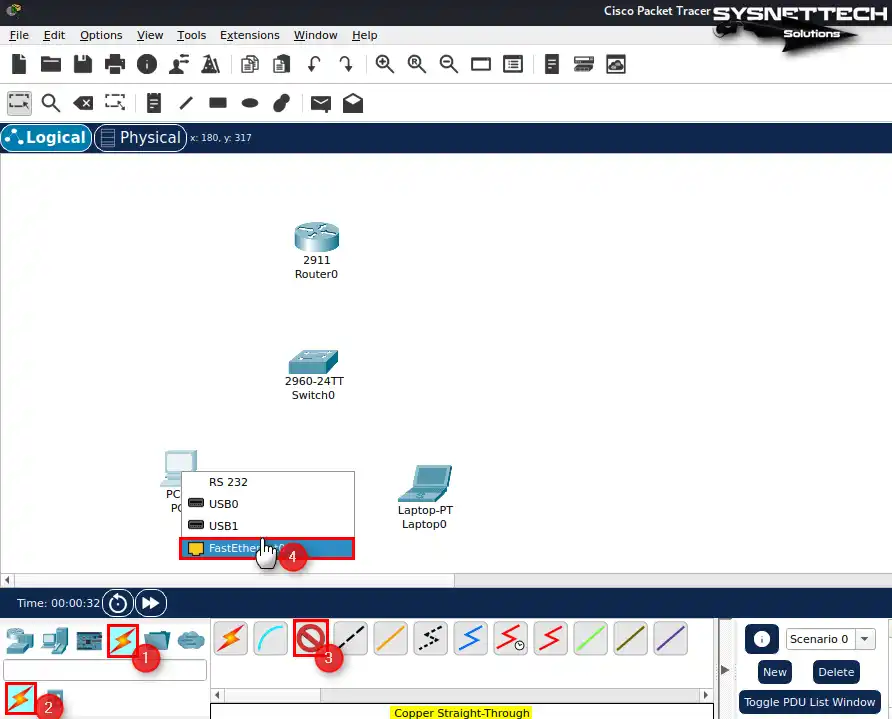Choose the Draw Ellipse tool

coord(250,103)
